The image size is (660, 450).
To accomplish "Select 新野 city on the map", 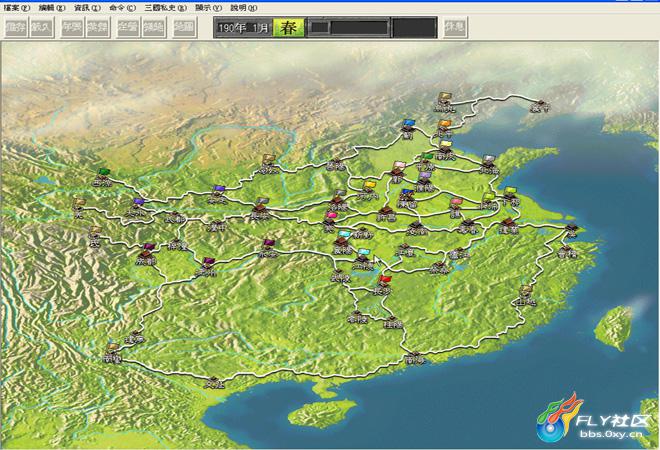I will [x=363, y=232].
